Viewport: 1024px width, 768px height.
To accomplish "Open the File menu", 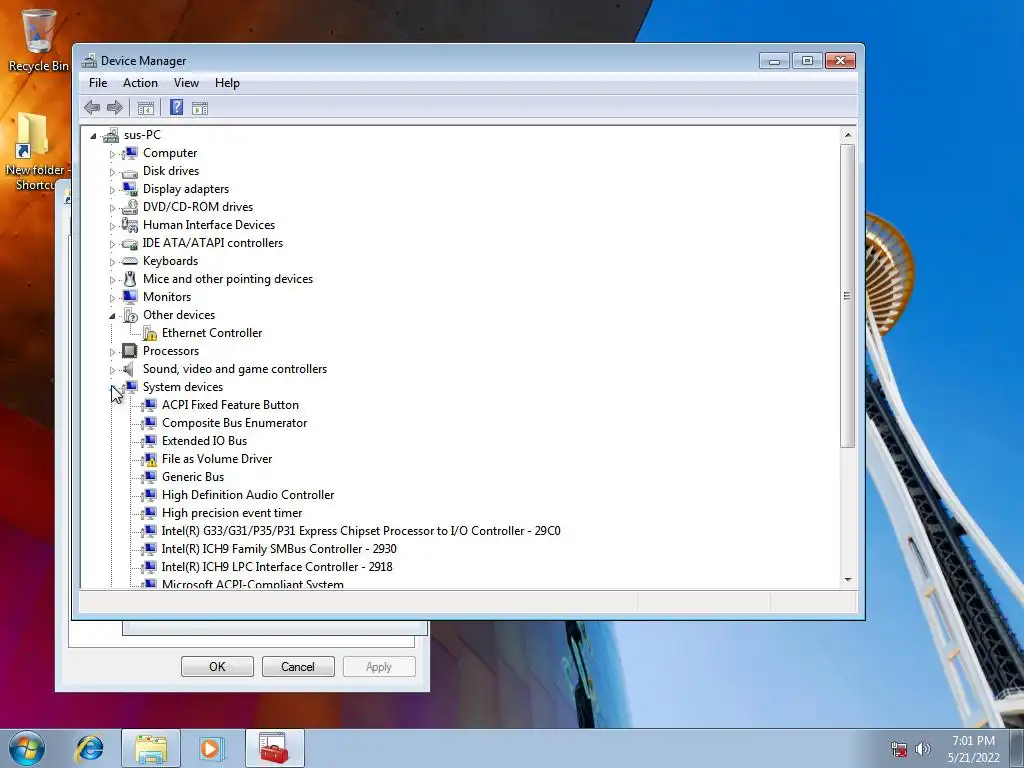I will coord(98,83).
